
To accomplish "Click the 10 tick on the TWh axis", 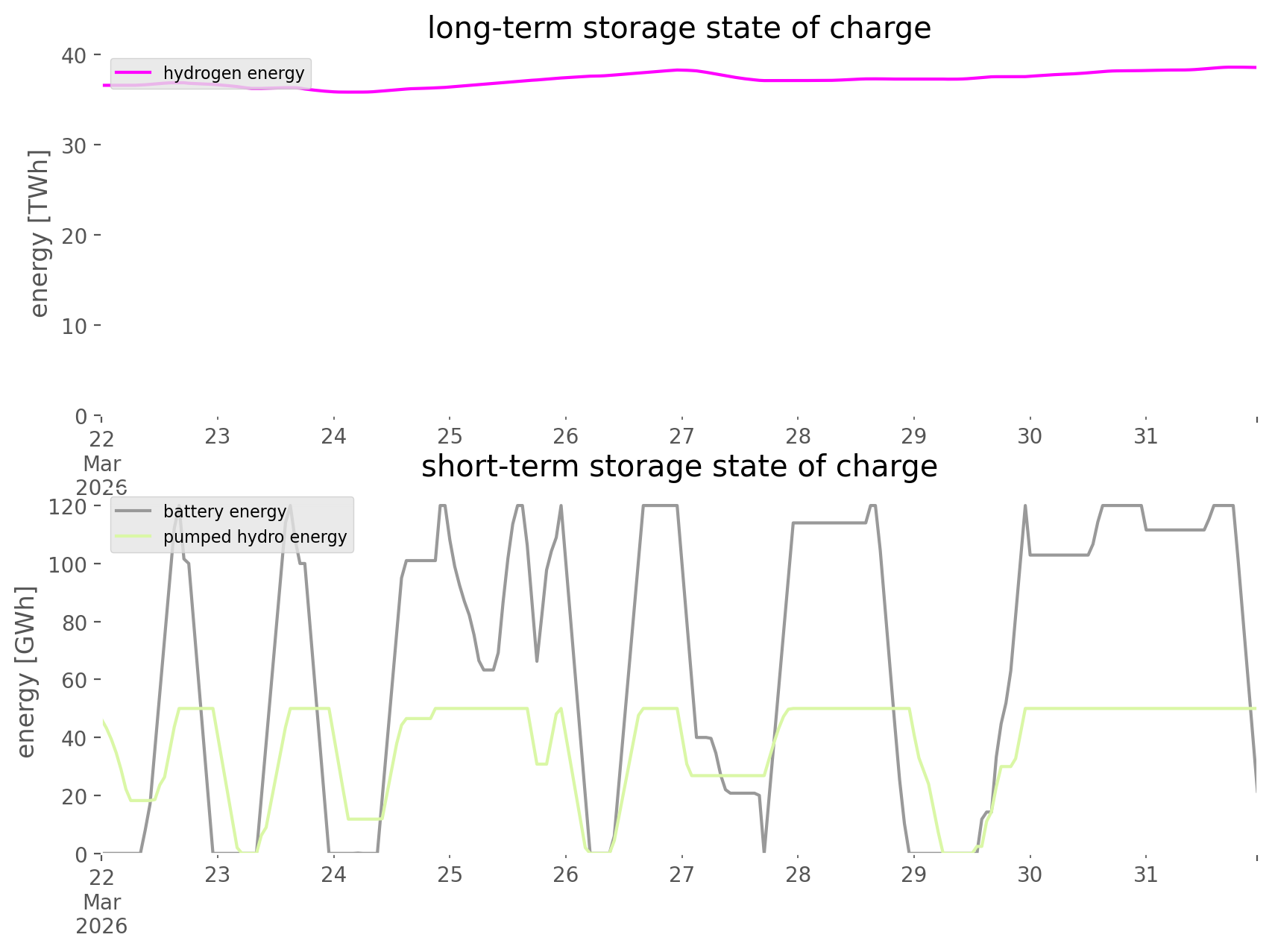I will point(73,326).
